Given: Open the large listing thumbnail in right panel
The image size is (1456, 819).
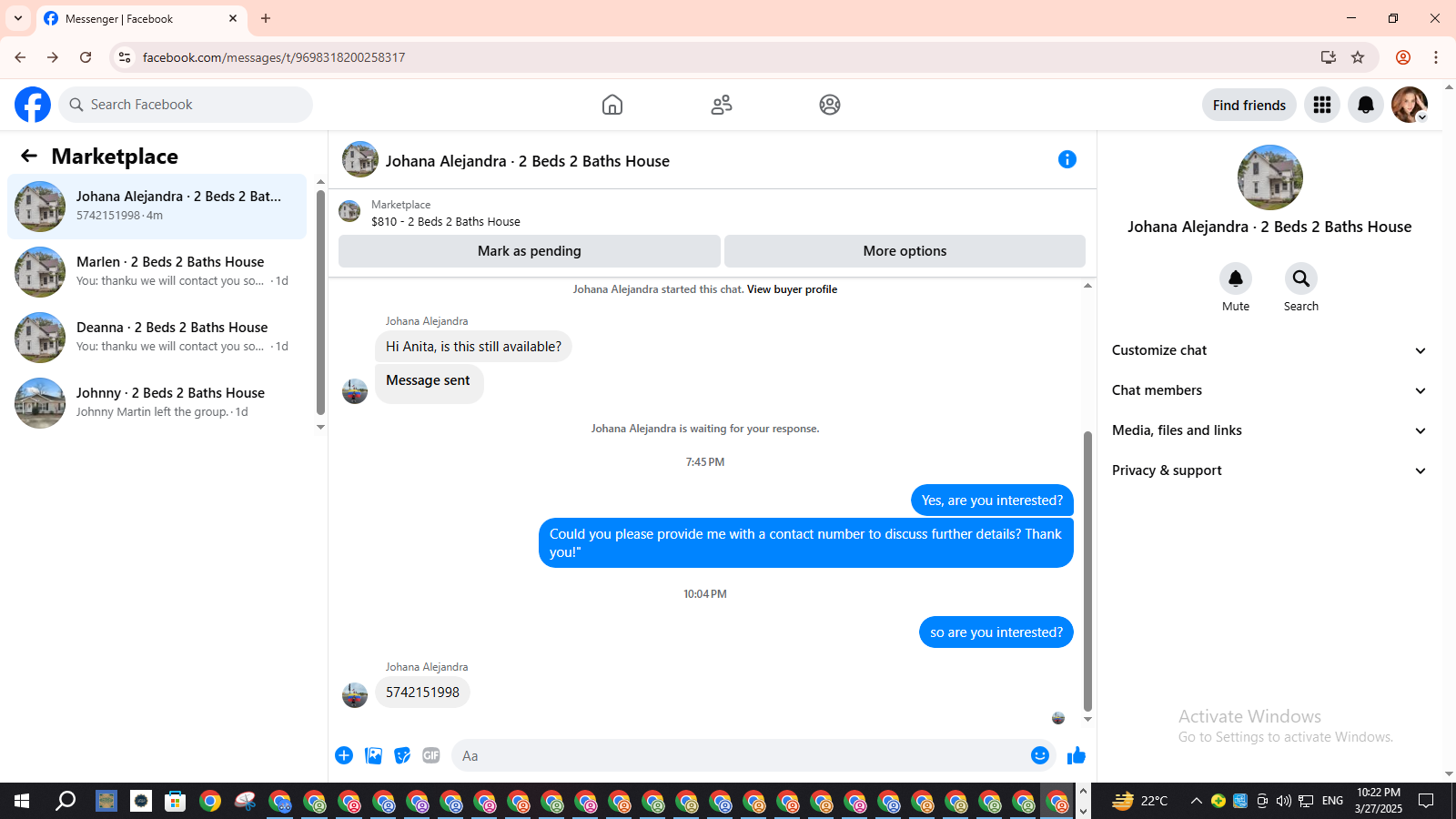Looking at the screenshot, I should point(1270,177).
